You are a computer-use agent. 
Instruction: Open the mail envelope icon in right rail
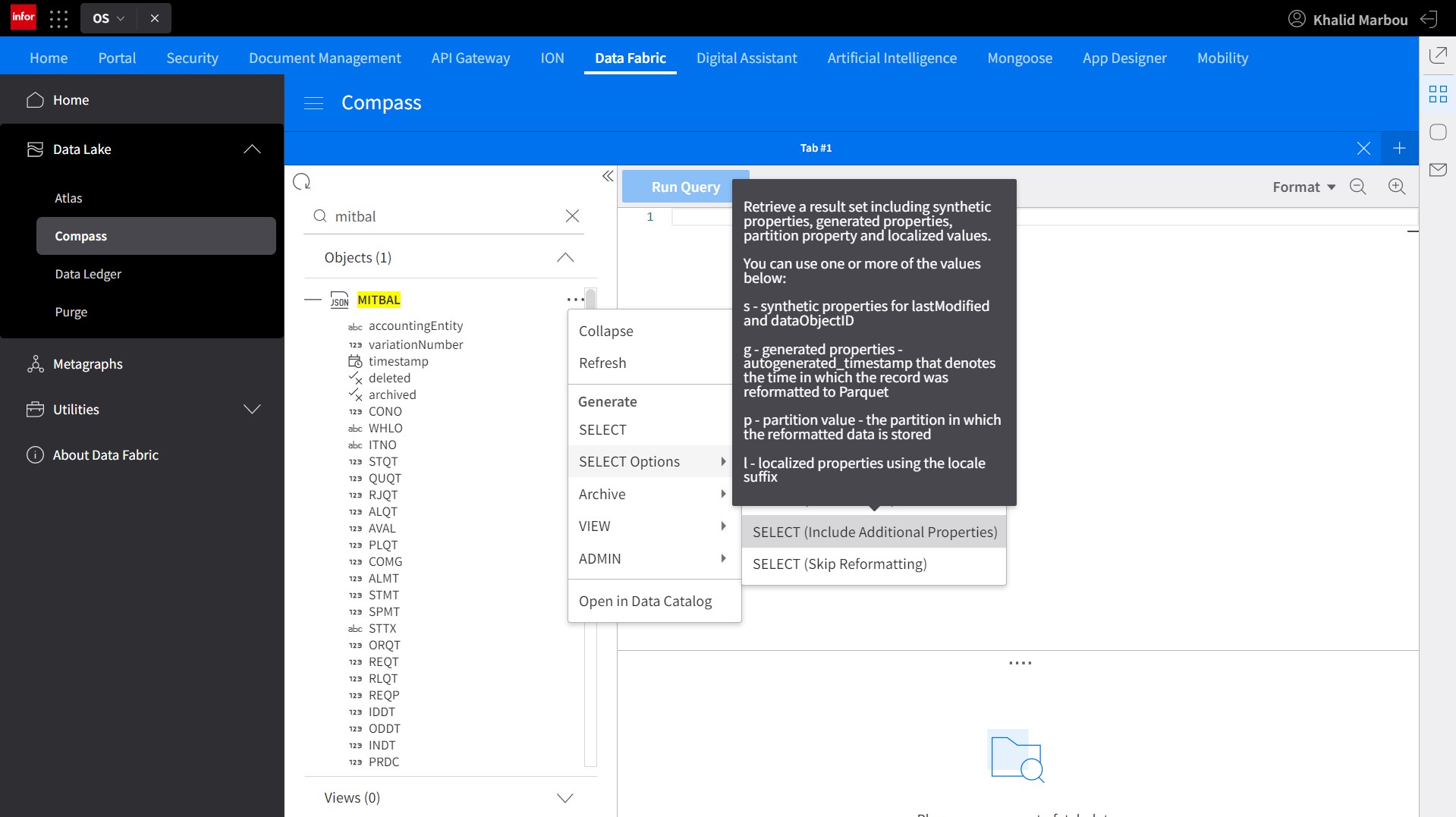coord(1438,170)
